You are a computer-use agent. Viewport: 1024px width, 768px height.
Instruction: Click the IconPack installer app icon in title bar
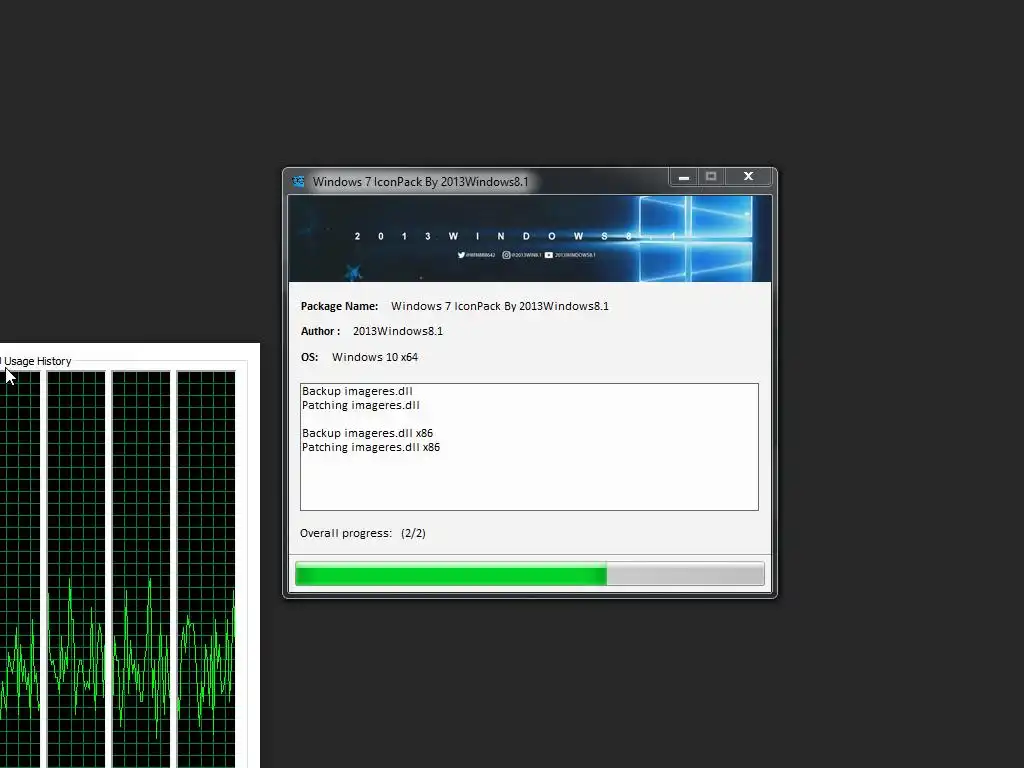coord(298,182)
